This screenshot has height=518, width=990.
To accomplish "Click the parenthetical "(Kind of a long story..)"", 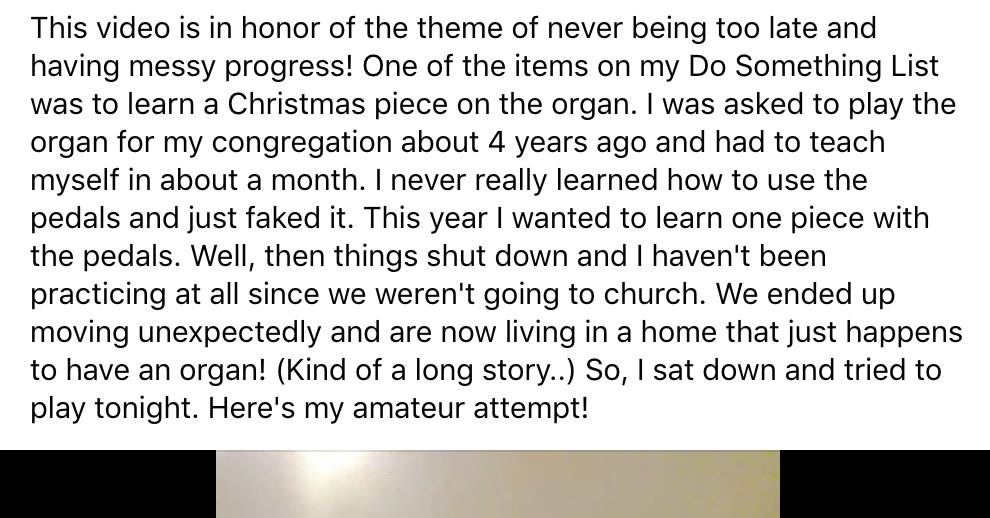I will tap(426, 371).
